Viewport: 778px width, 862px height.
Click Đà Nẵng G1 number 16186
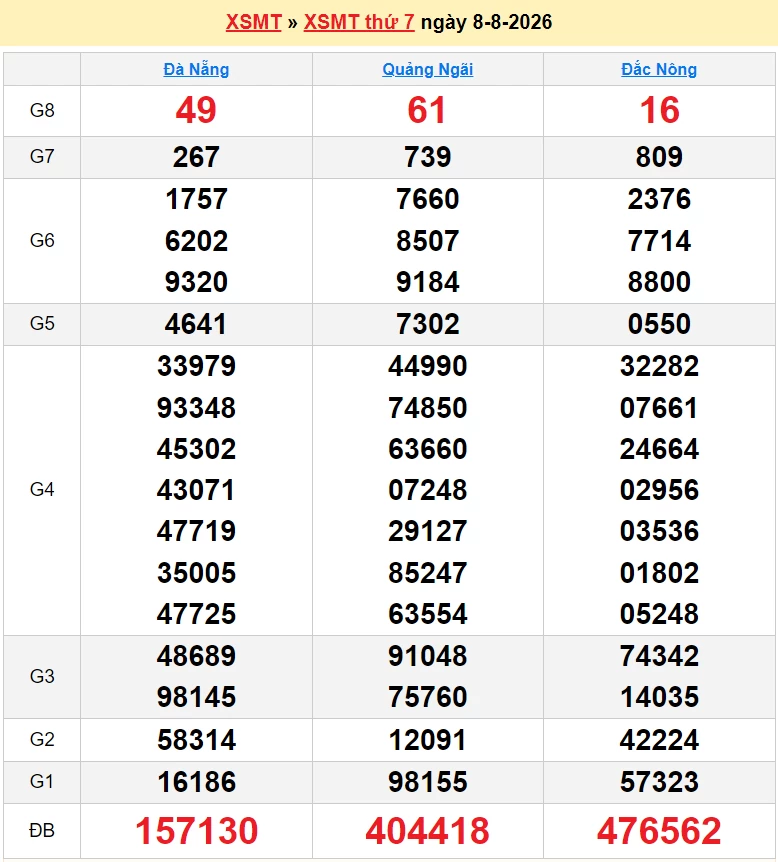pos(196,782)
